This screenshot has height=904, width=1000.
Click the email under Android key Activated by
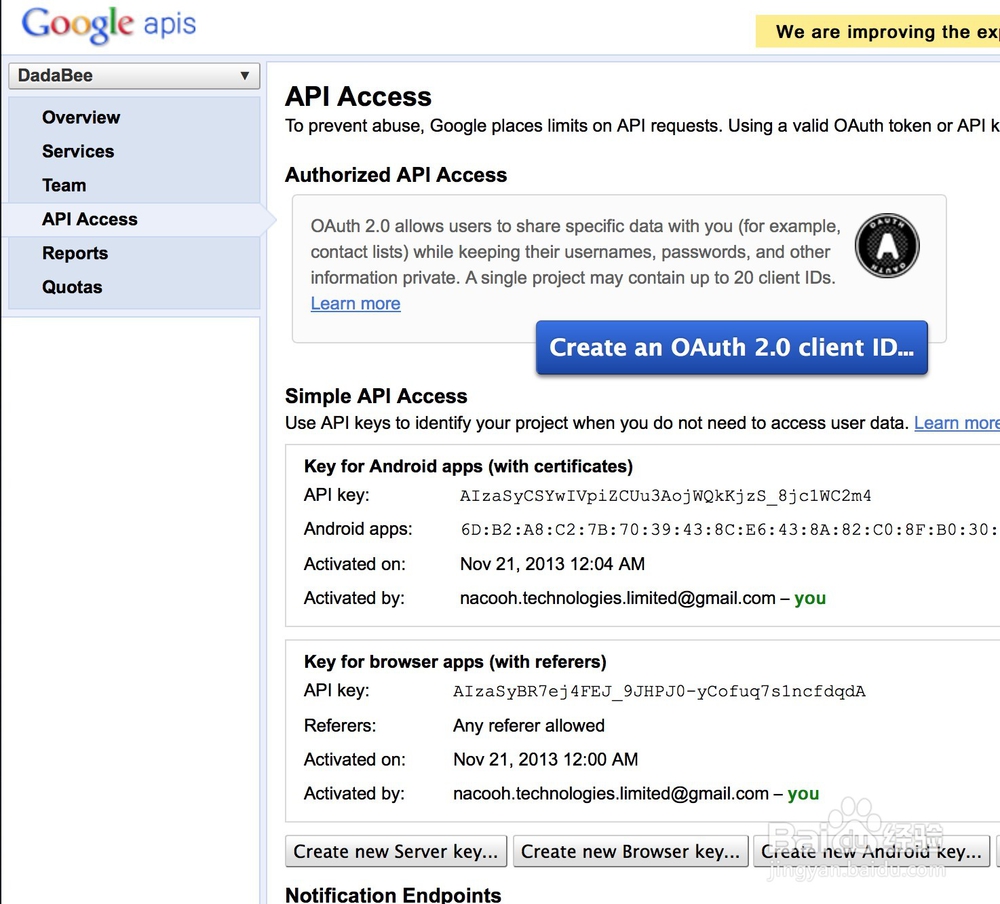(617, 598)
